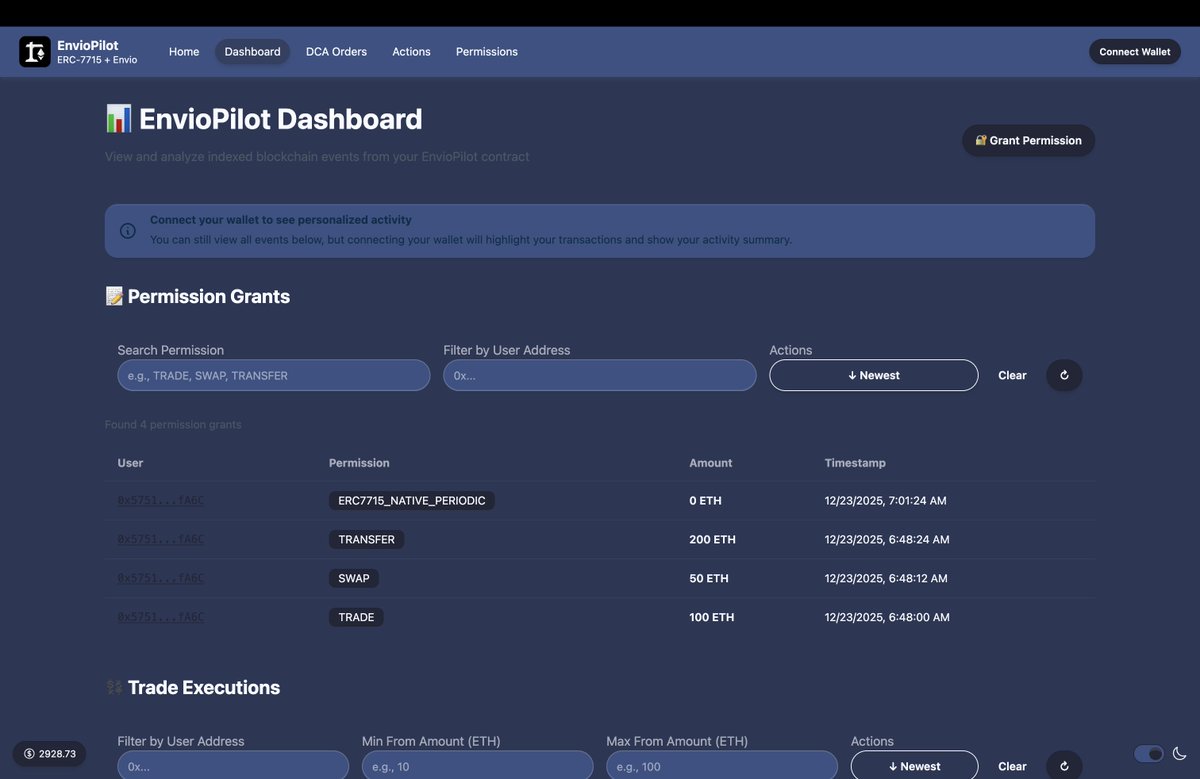Click the Trade Executions section heading

point(193,688)
